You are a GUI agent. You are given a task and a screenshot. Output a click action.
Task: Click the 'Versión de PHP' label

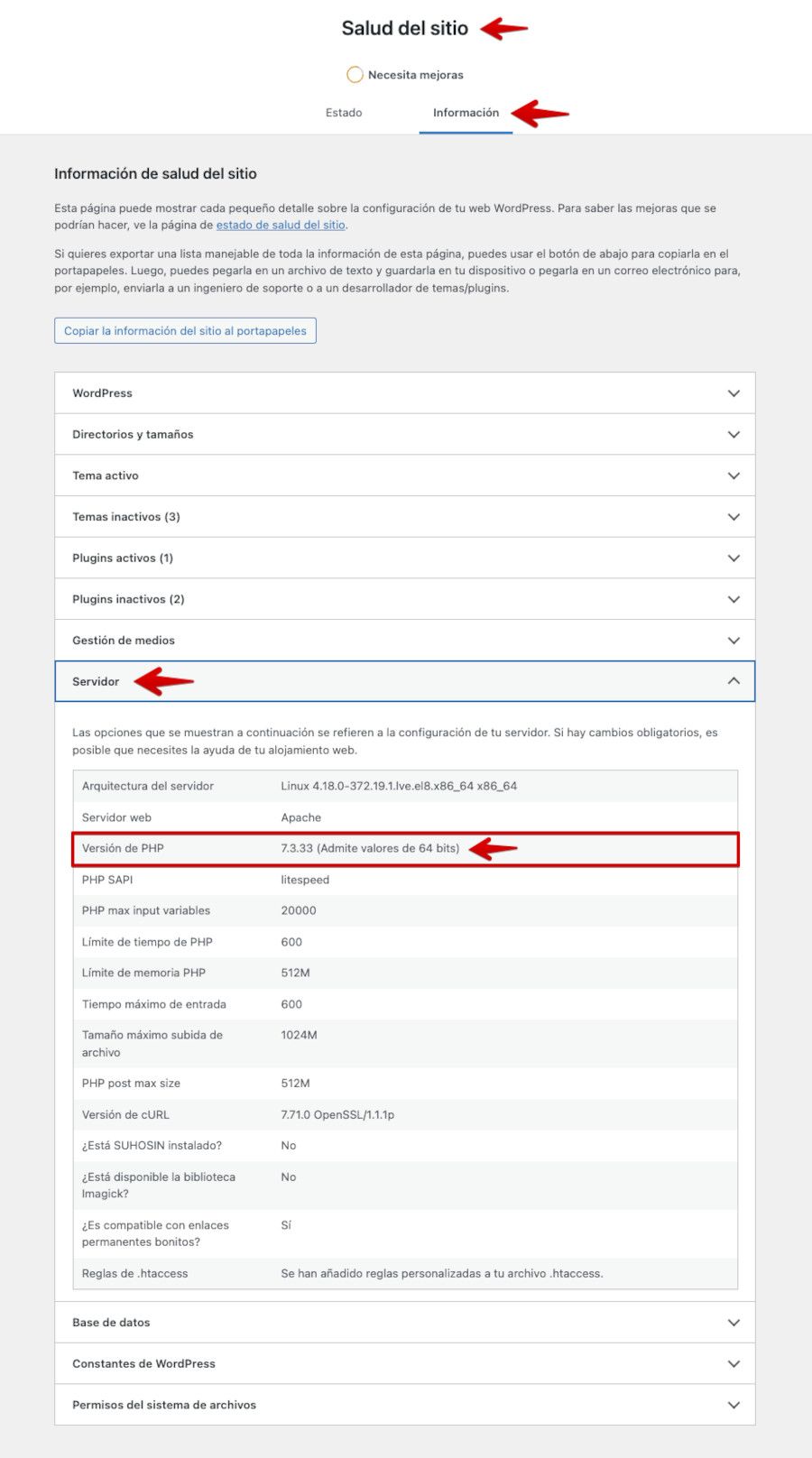pyautogui.click(x=123, y=848)
